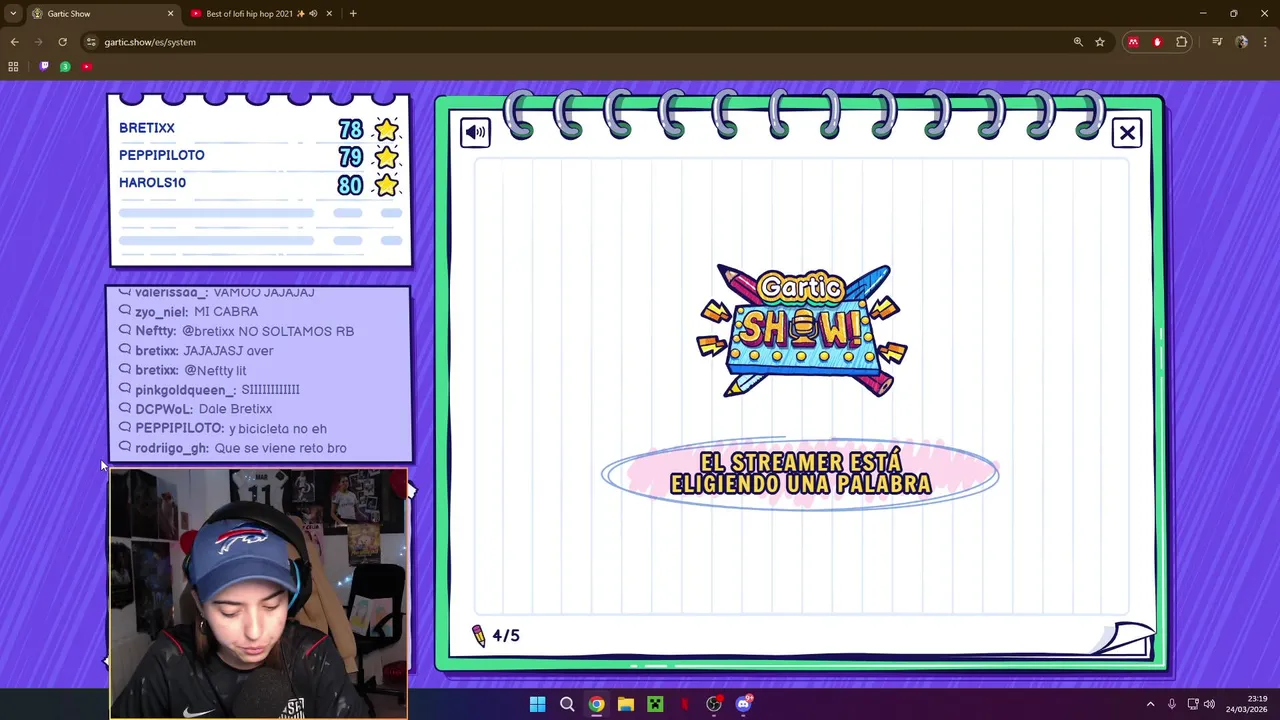Click the curled page corner of notebook
Screen dimensions: 1280x720
tap(1124, 640)
